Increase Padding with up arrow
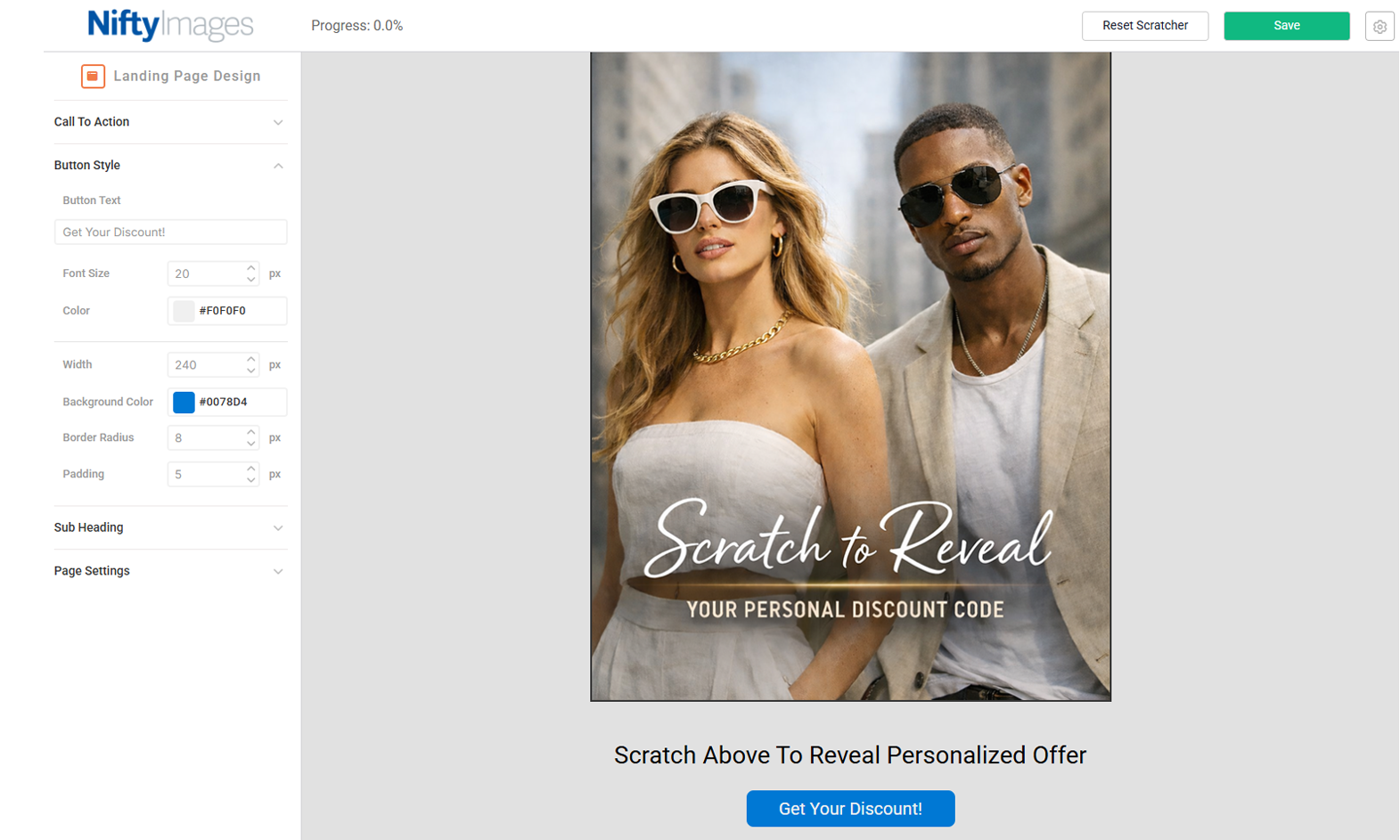Screen dimensions: 1400x840 [x=251, y=468]
